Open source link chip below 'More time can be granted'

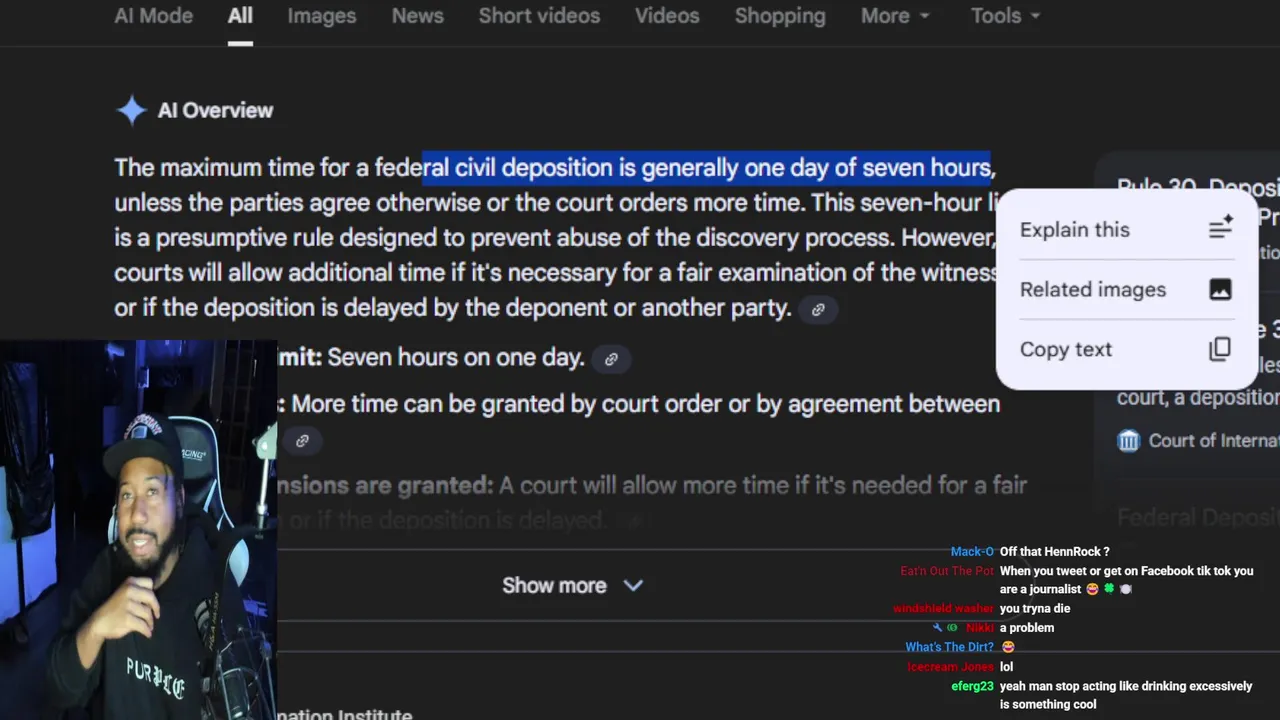click(x=302, y=440)
